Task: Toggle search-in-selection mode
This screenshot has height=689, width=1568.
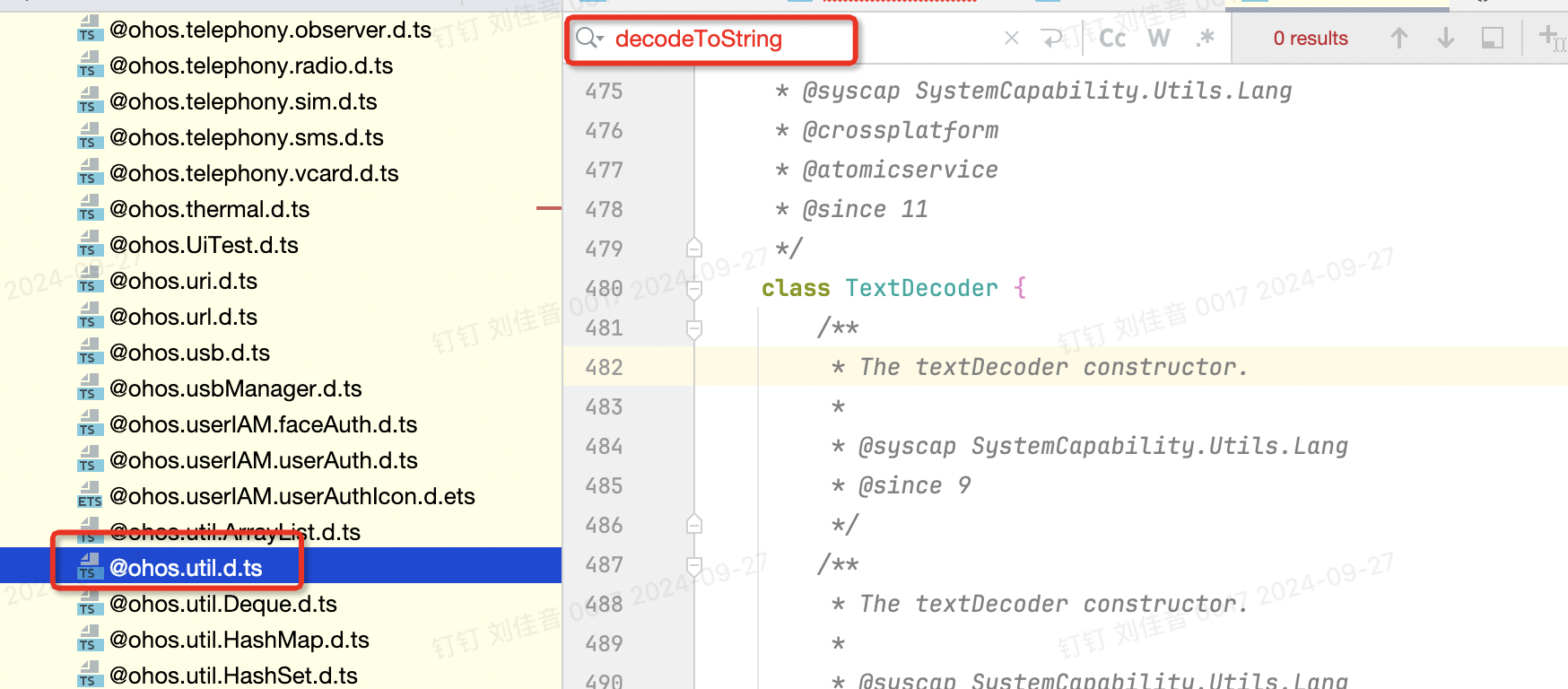Action: (1494, 38)
